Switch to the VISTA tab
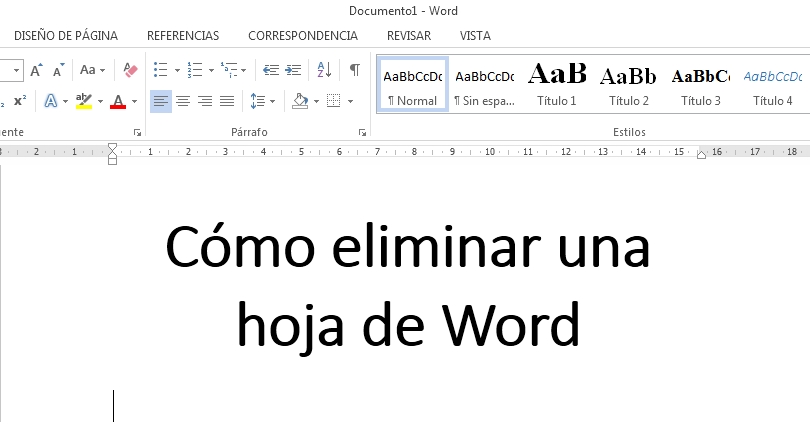 point(475,36)
